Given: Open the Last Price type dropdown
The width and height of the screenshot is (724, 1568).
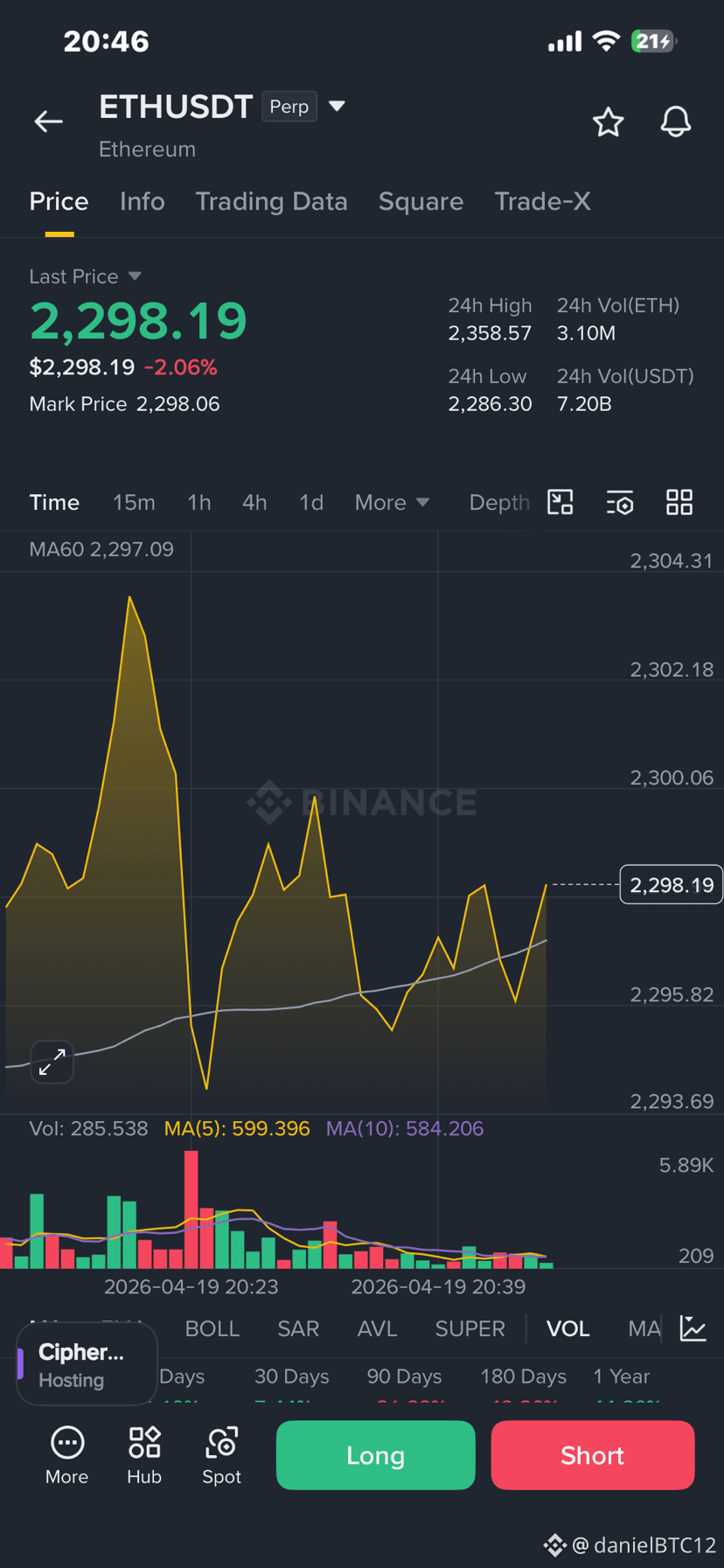Looking at the screenshot, I should point(135,276).
